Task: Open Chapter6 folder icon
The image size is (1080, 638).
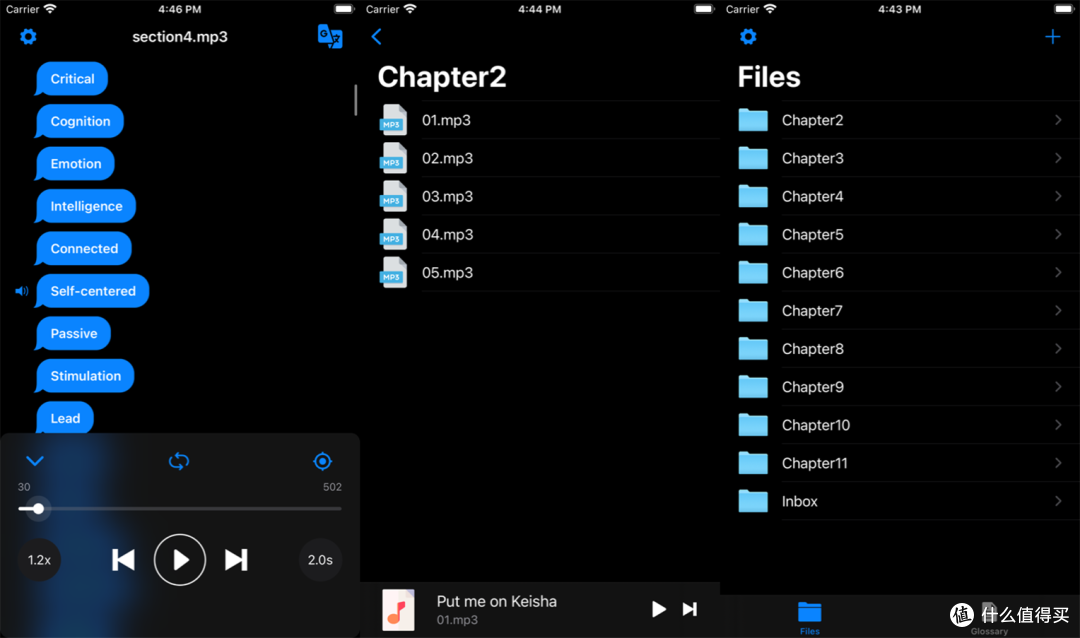Action: [753, 272]
